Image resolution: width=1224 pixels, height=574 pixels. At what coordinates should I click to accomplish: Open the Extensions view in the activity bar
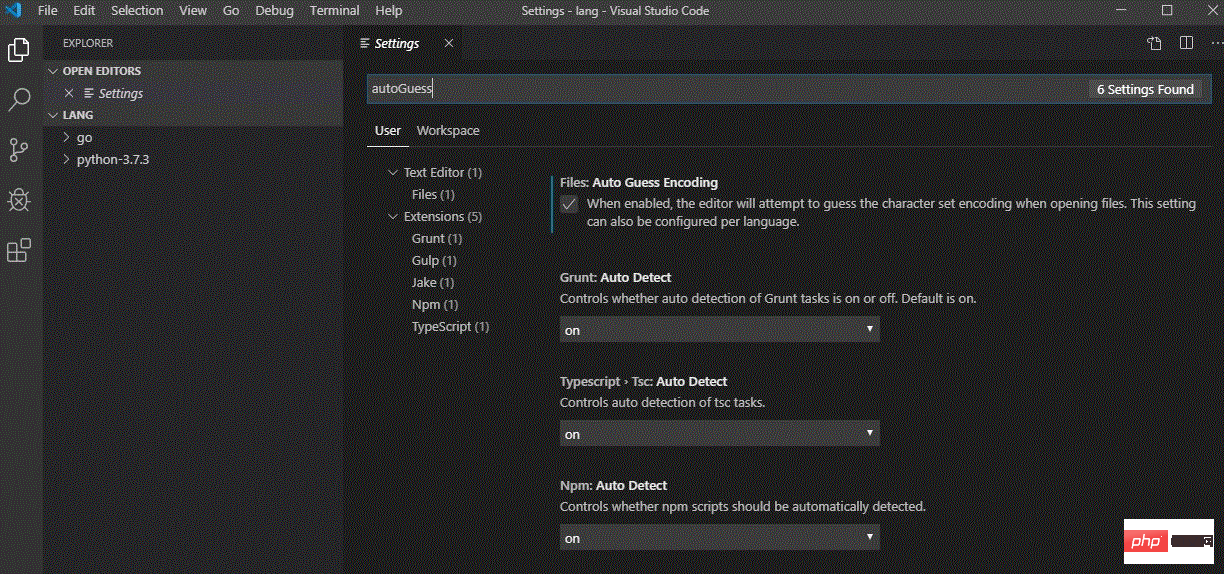19,250
